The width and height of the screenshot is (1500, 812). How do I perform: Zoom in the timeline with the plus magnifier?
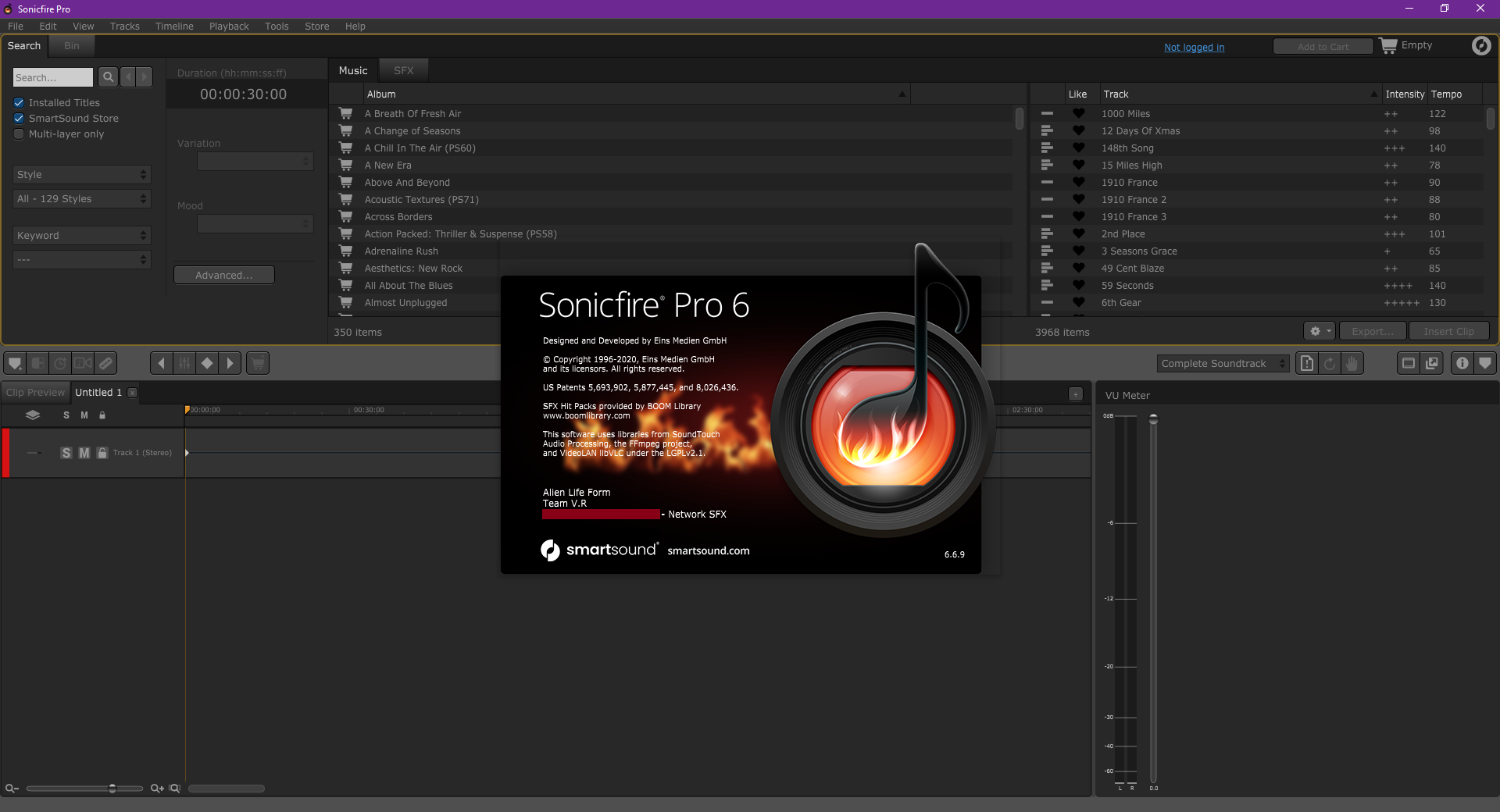tap(157, 789)
